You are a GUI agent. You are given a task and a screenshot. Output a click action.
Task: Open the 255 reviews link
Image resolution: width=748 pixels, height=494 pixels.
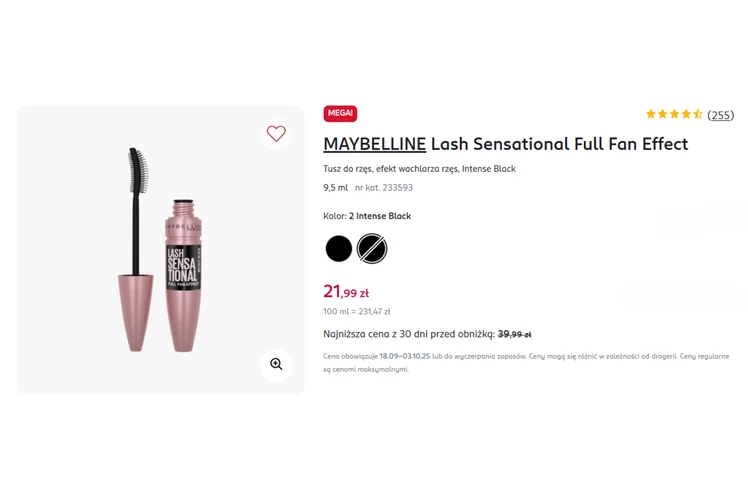point(720,115)
